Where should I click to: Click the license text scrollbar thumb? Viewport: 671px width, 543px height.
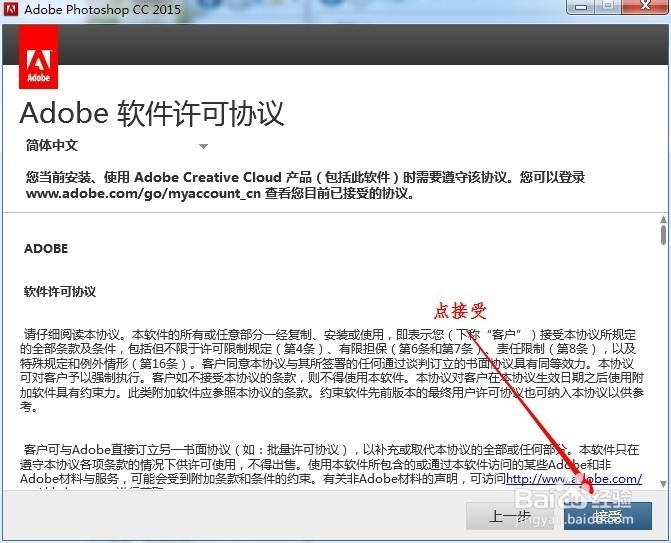(663, 235)
